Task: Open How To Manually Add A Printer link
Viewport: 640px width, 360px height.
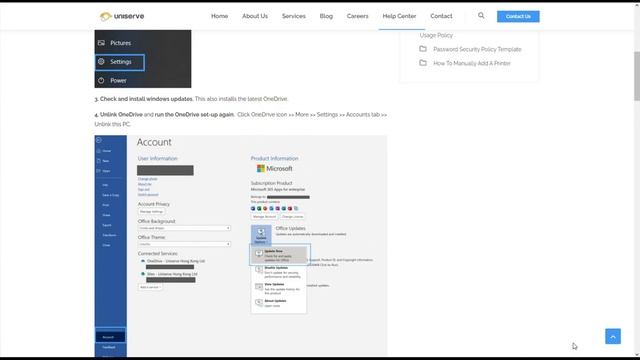Action: pos(472,63)
